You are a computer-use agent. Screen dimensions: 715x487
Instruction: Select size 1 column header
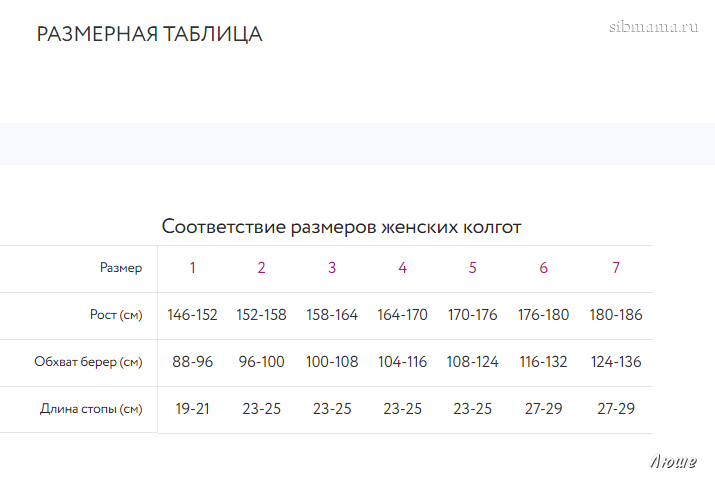point(192,268)
